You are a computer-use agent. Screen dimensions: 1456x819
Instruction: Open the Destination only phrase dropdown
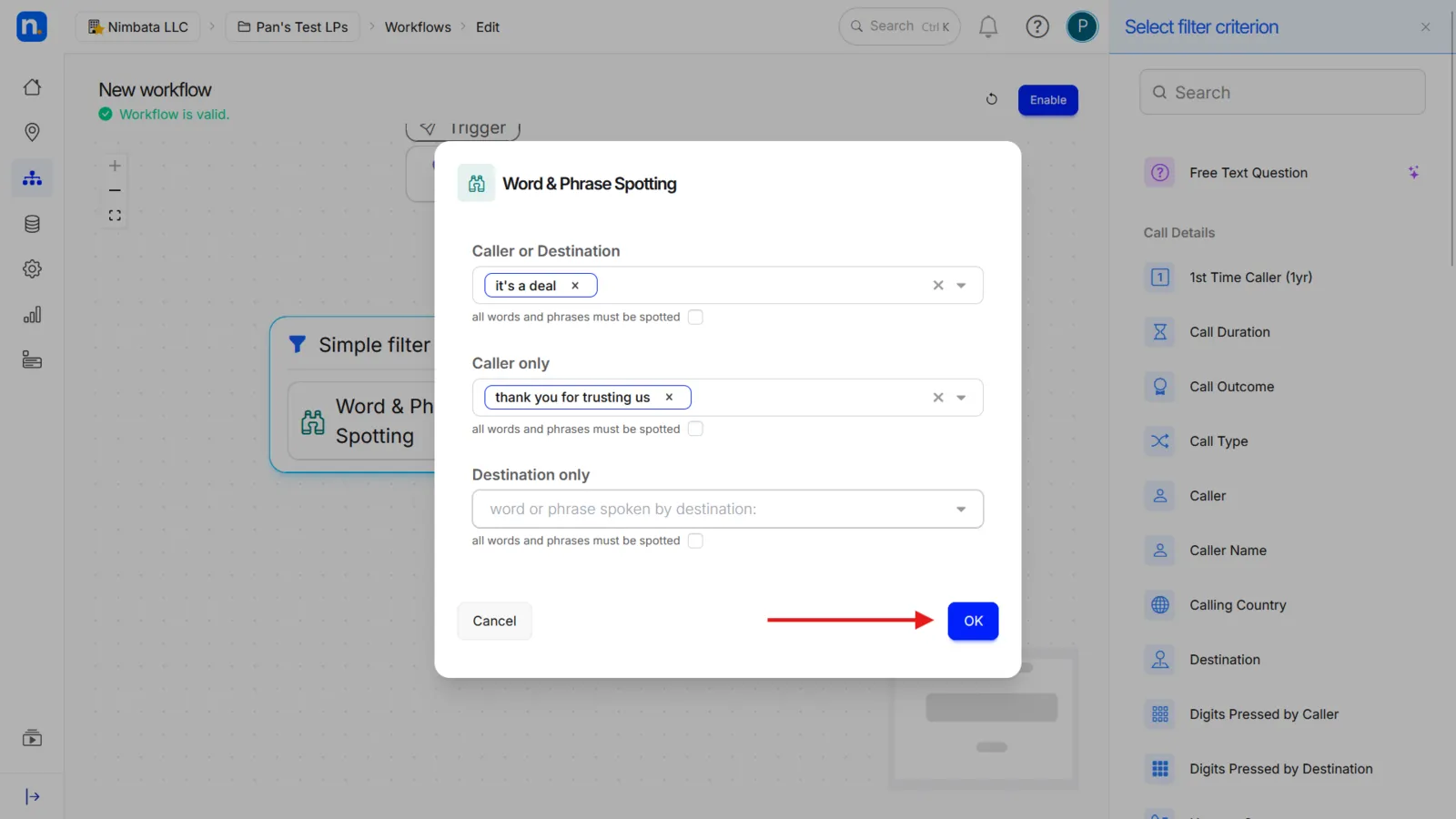727,510
